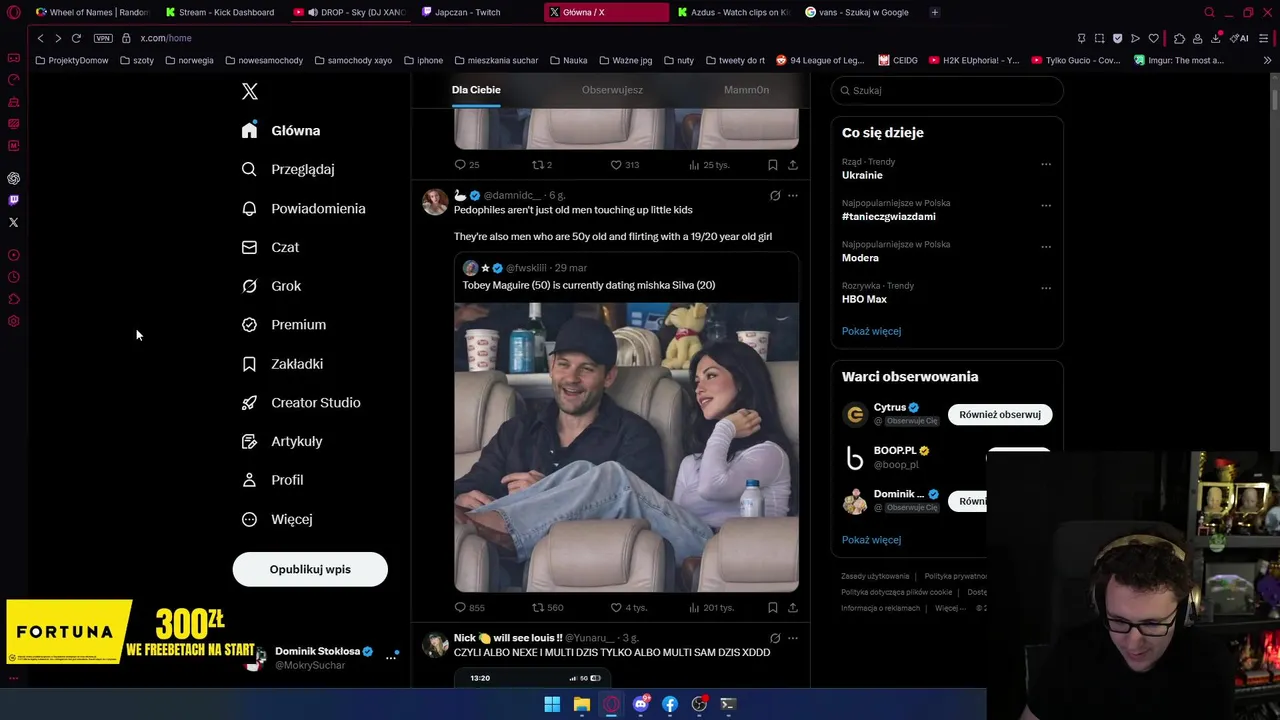Image resolution: width=1280 pixels, height=720 pixels.
Task: Open Discord from the taskbar
Action: 641,704
